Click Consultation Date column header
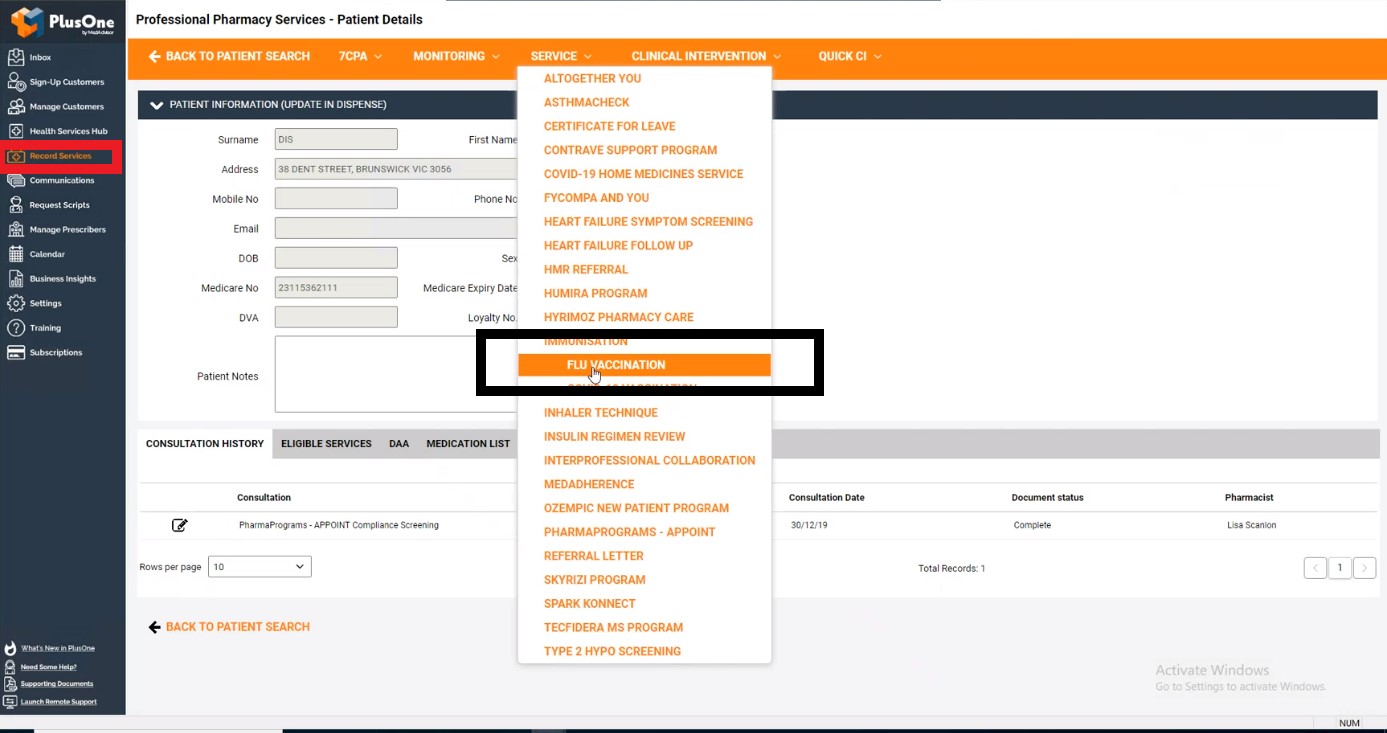1387x733 pixels. coord(826,497)
